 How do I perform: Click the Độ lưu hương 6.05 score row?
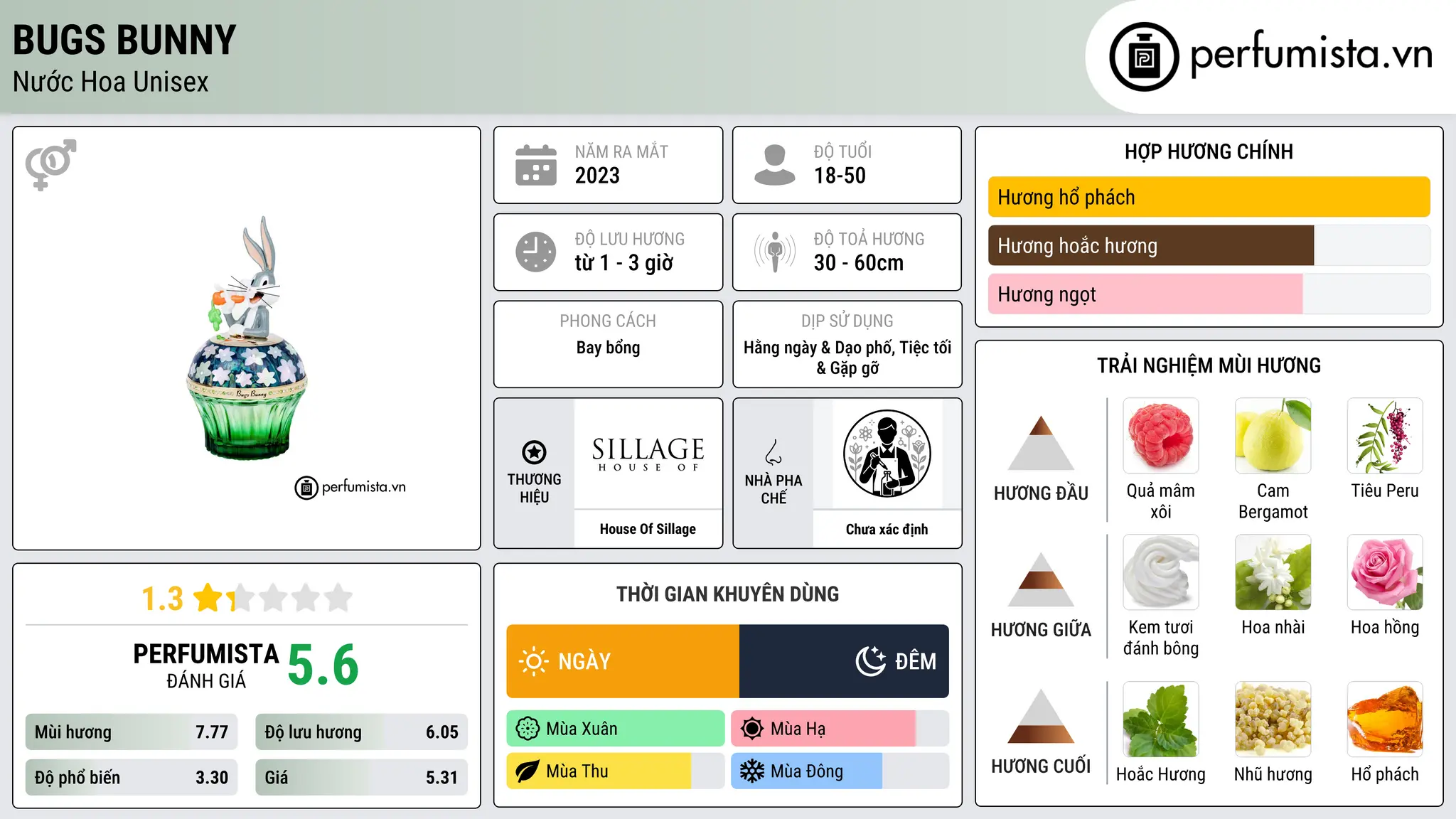(361, 732)
